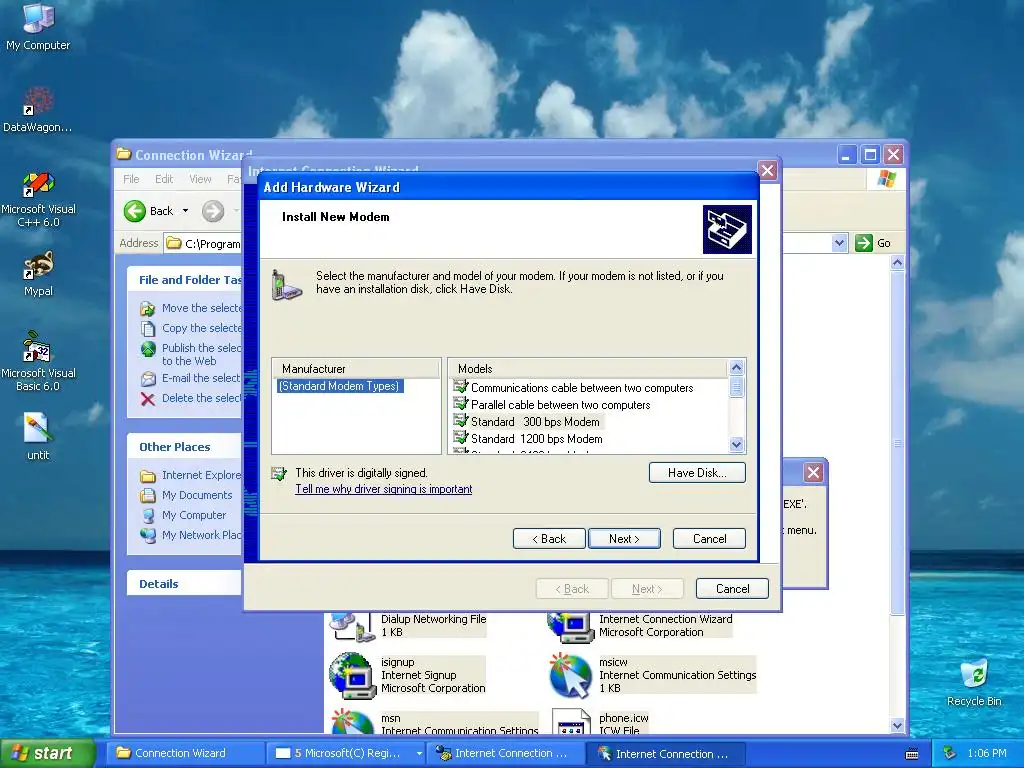Image resolution: width=1024 pixels, height=768 pixels.
Task: Select Standard 300 bps Modem
Action: pos(536,422)
